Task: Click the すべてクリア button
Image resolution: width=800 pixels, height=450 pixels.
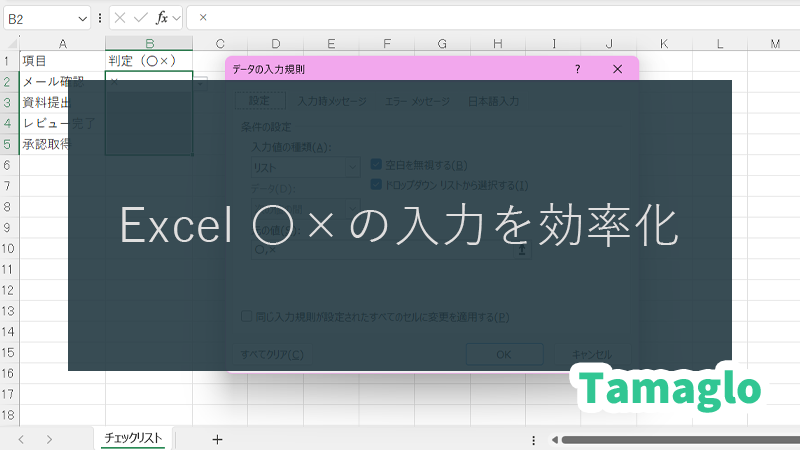Action: click(272, 354)
